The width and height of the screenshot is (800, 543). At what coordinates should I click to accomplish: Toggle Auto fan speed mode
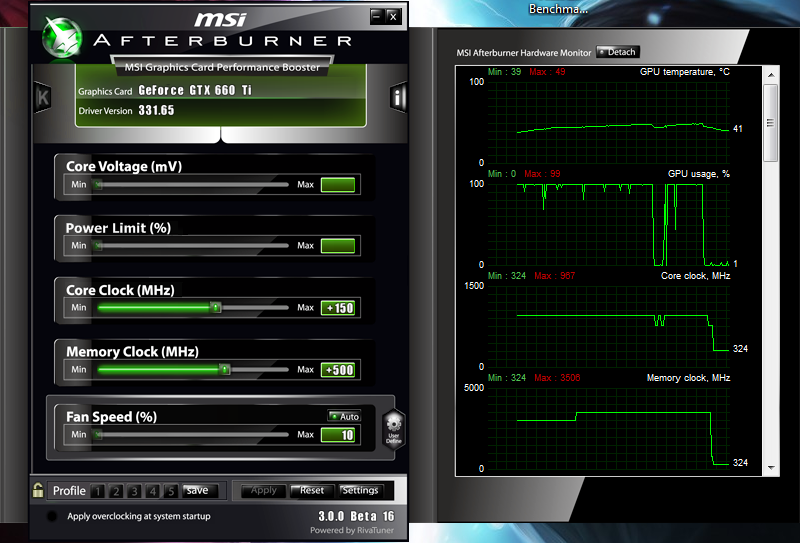coord(344,416)
